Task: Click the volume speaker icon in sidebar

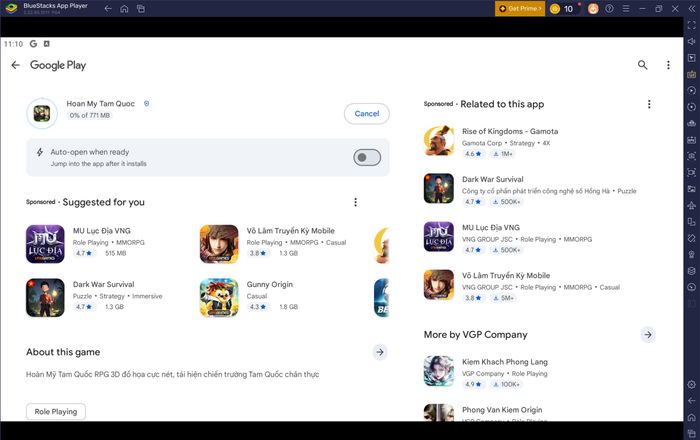Action: pos(692,42)
